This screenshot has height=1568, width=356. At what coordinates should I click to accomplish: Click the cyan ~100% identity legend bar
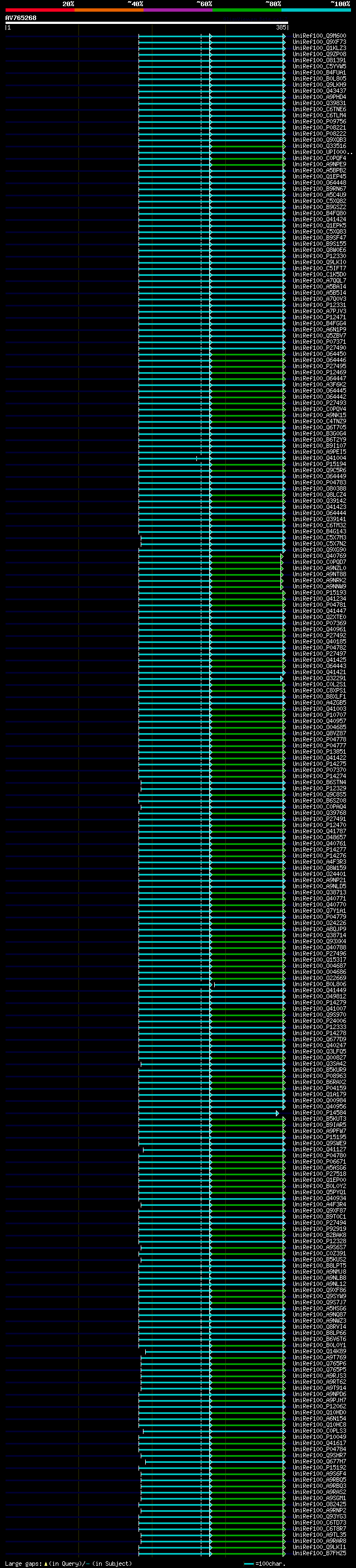pos(316,10)
